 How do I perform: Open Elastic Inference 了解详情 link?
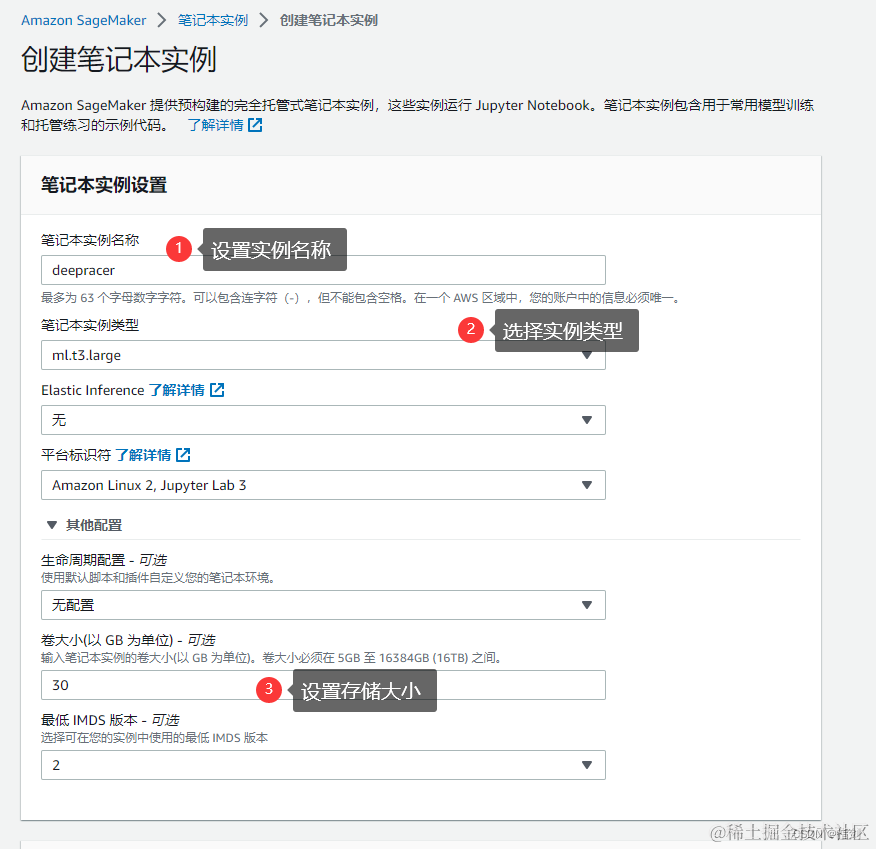click(x=177, y=390)
